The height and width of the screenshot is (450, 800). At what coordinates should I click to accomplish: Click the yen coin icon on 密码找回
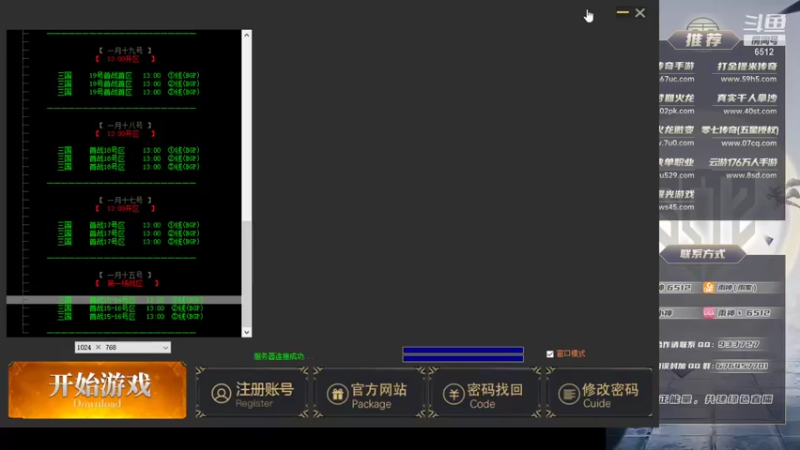click(453, 394)
